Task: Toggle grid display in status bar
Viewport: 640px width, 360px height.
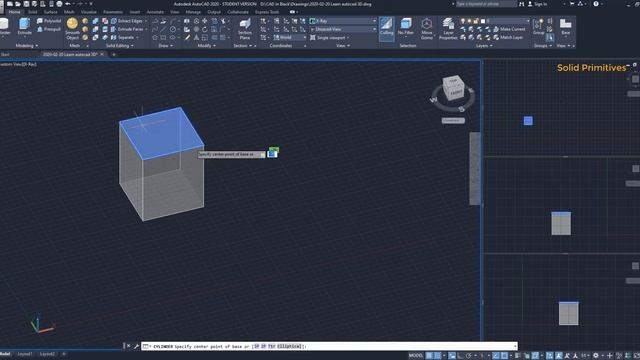Action: 429,356
